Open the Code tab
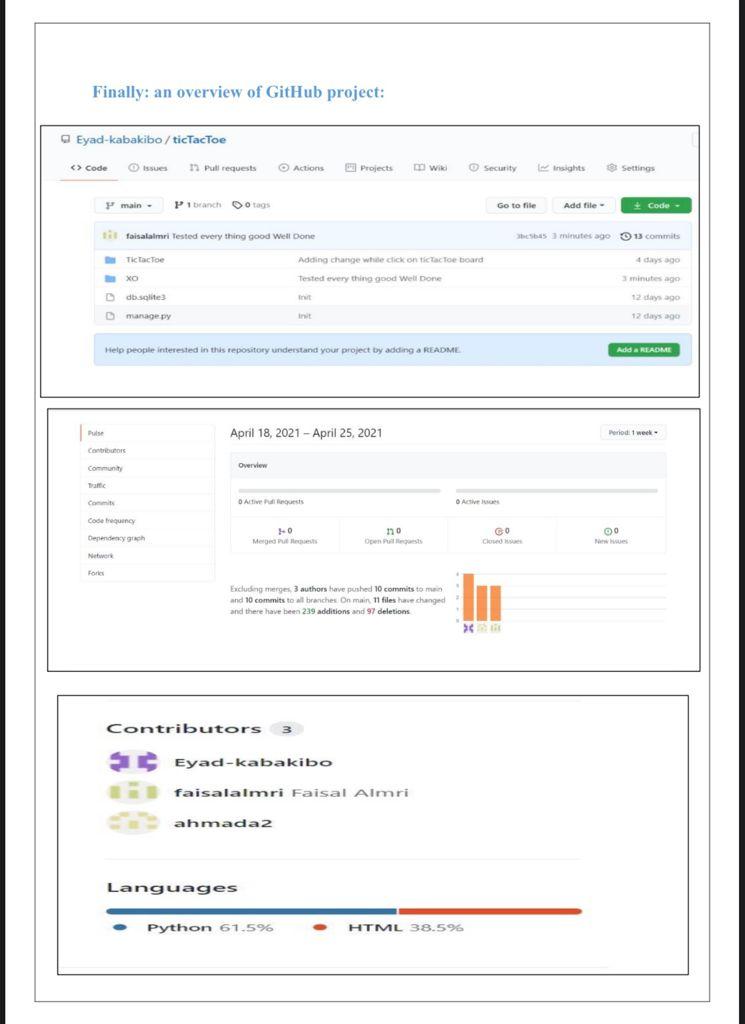Viewport: 745px width, 1024px height. 89,168
